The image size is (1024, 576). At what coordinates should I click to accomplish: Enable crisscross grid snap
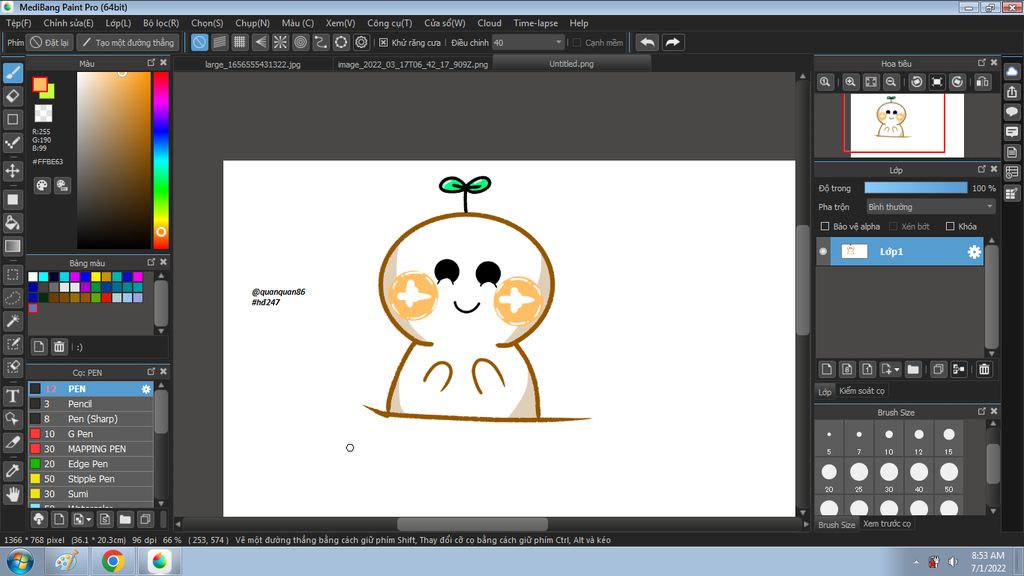[x=240, y=42]
